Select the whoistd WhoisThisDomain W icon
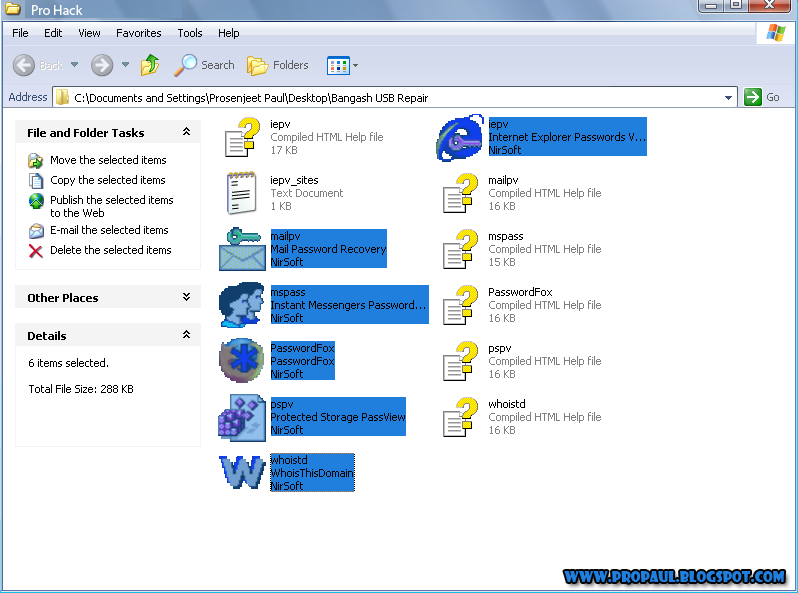 242,472
